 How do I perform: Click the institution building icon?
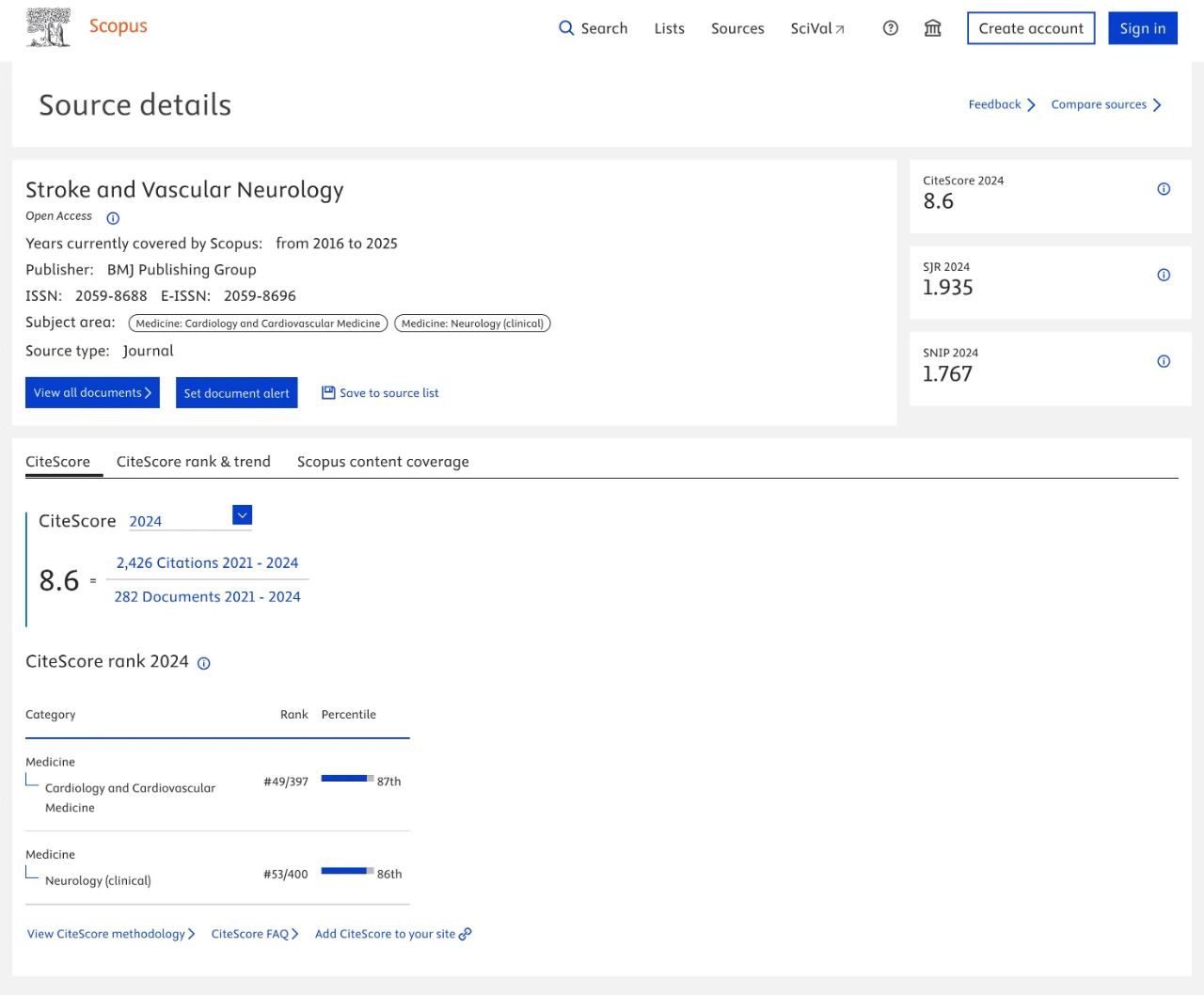(932, 28)
